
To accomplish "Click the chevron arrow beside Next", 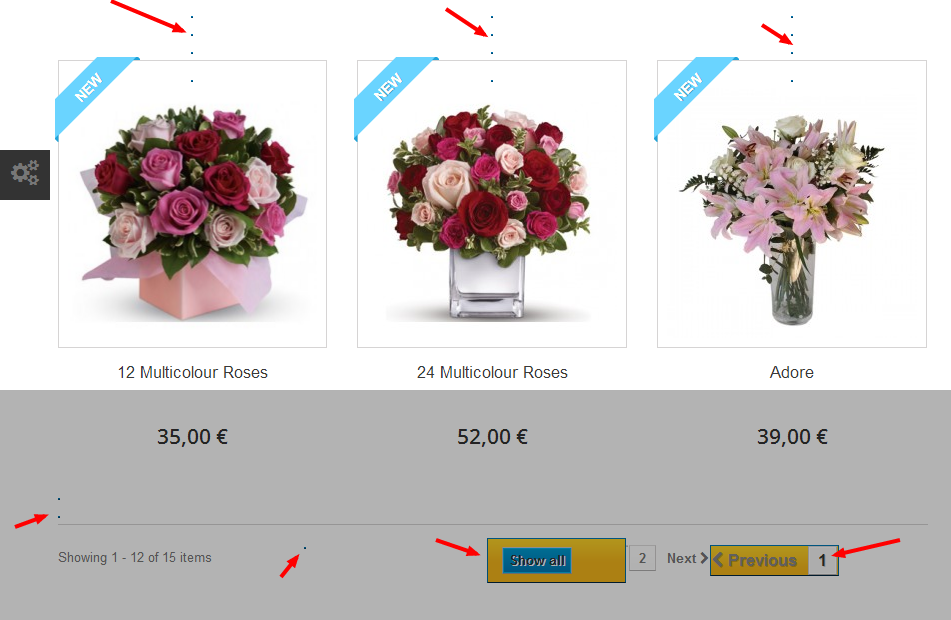I will tap(704, 558).
